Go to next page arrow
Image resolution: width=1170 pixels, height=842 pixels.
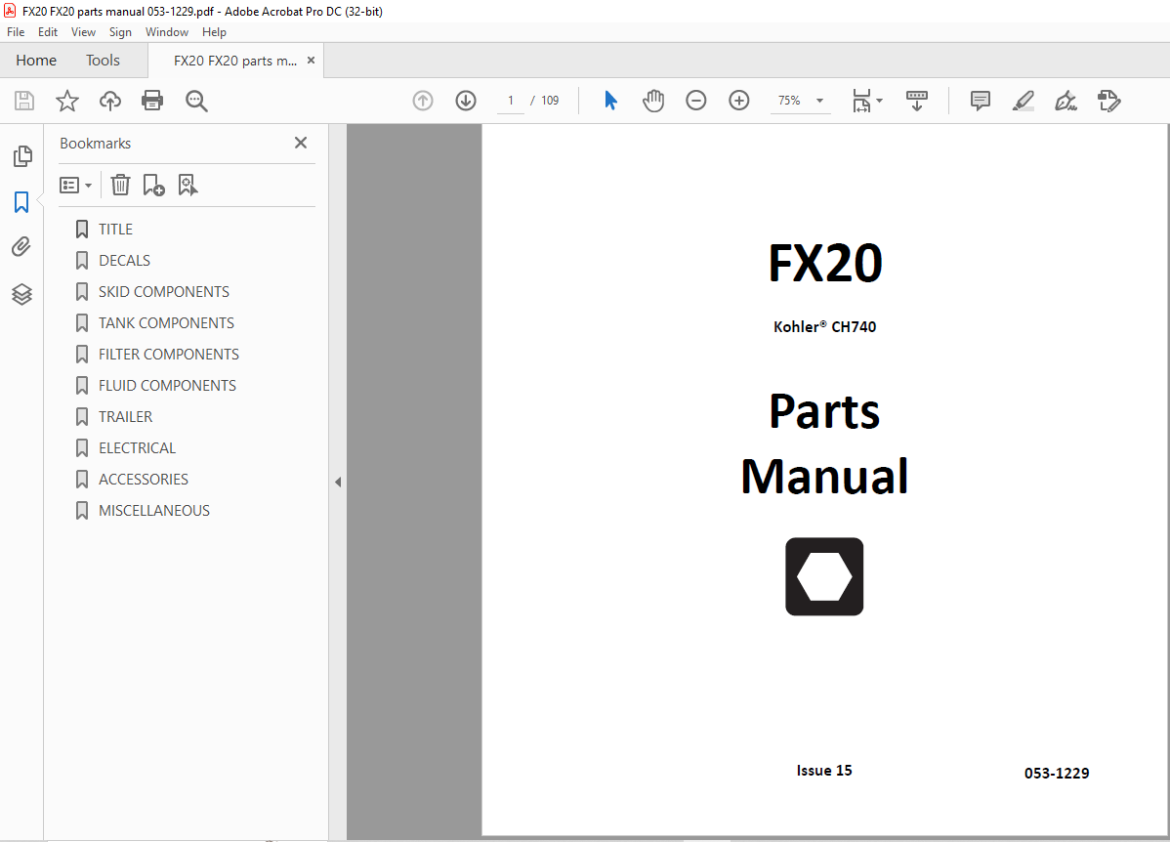(x=466, y=101)
